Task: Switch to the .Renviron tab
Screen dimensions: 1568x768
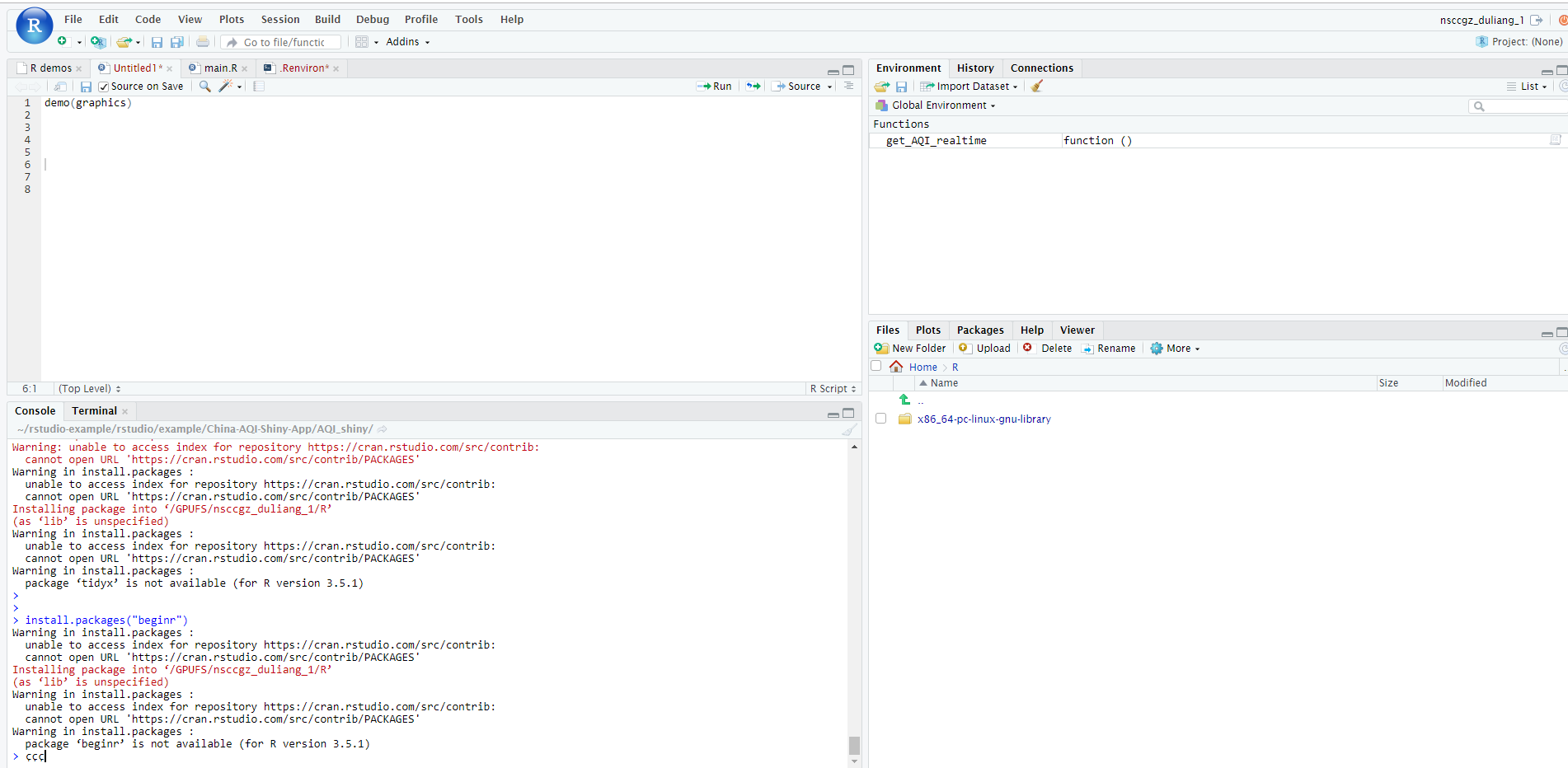Action: click(303, 68)
